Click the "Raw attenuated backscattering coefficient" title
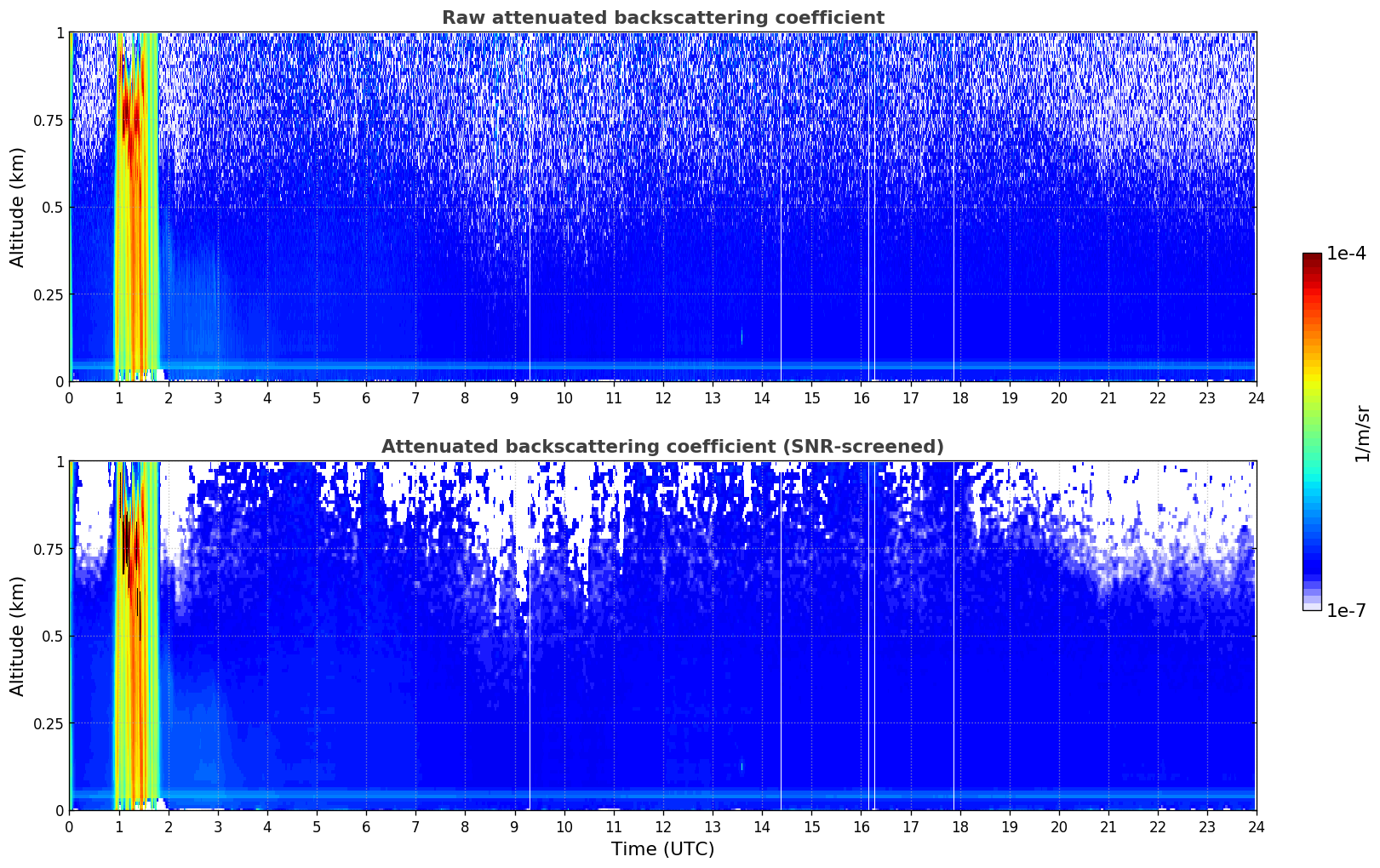The height and width of the screenshot is (868, 1380). (x=662, y=18)
